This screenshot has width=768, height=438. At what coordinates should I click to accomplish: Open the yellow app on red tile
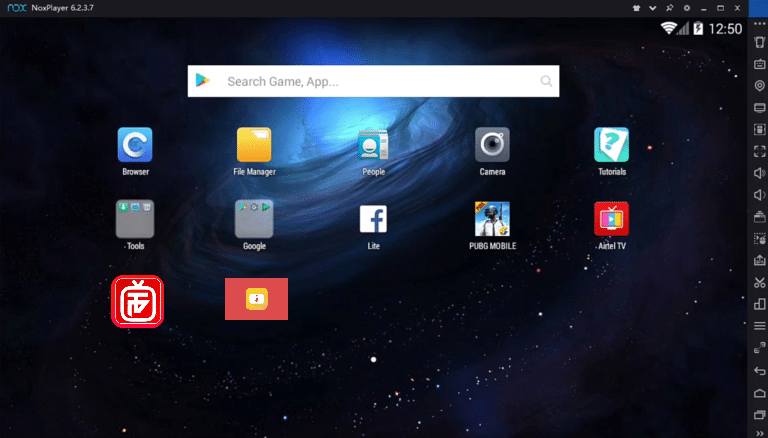point(256,299)
